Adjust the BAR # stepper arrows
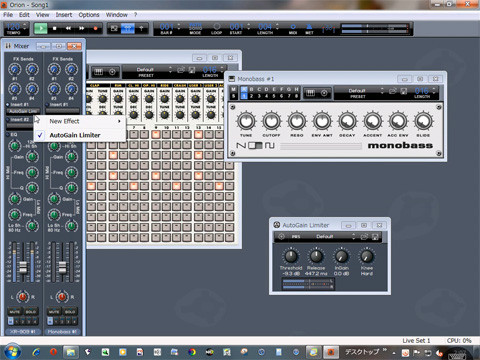The height and width of the screenshot is (360, 480). [x=179, y=27]
